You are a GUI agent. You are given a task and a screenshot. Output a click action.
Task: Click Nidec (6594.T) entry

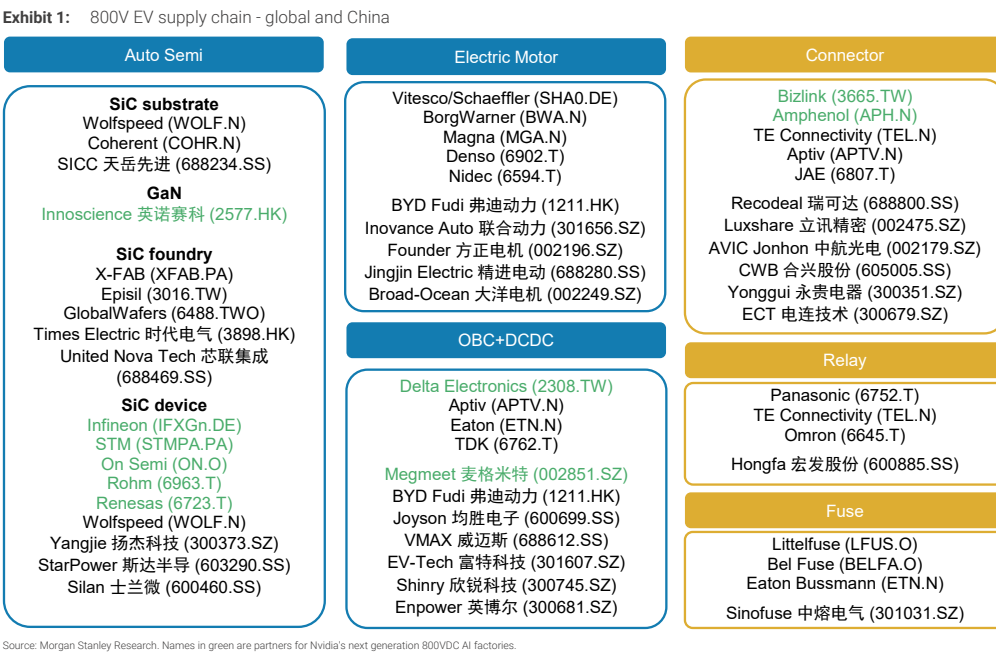(x=505, y=176)
